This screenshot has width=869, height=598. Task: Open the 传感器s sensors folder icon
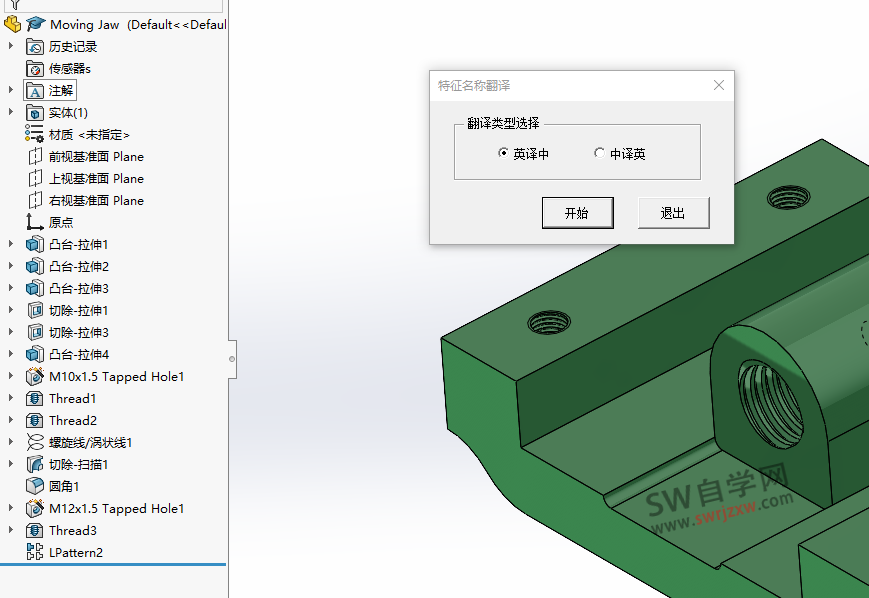[x=34, y=68]
